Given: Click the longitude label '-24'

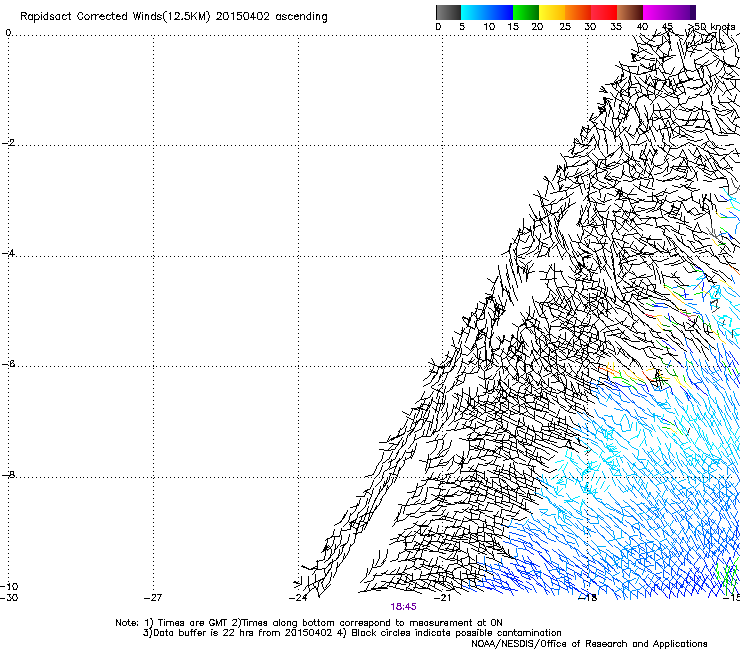Looking at the screenshot, I should click(298, 598).
